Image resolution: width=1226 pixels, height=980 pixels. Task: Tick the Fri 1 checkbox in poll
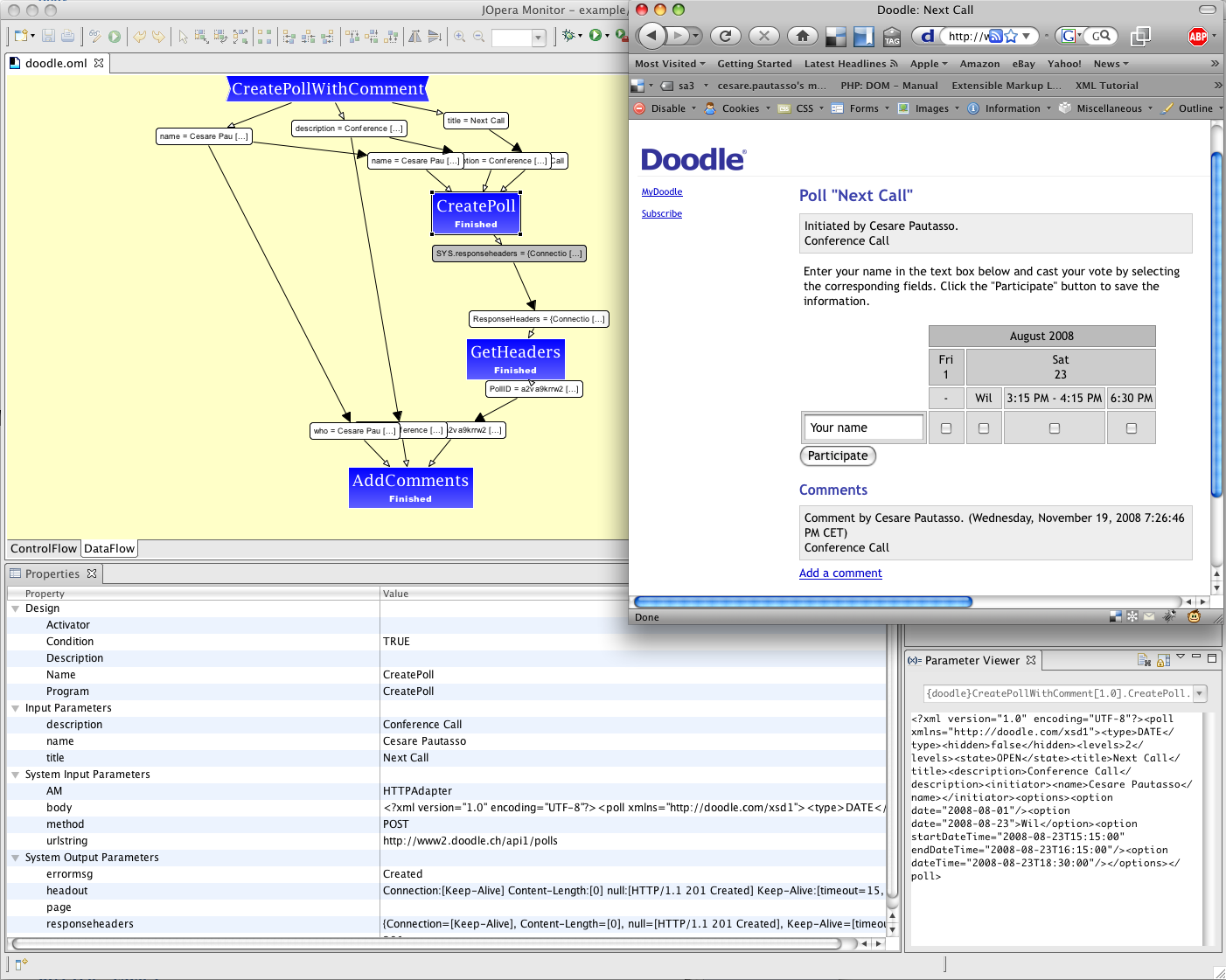coord(946,428)
